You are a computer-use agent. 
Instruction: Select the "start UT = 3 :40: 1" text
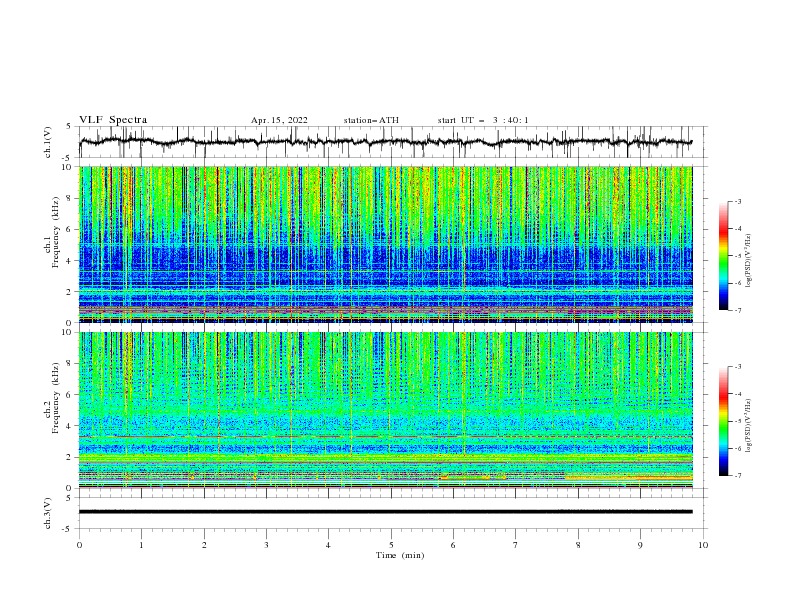click(x=483, y=120)
